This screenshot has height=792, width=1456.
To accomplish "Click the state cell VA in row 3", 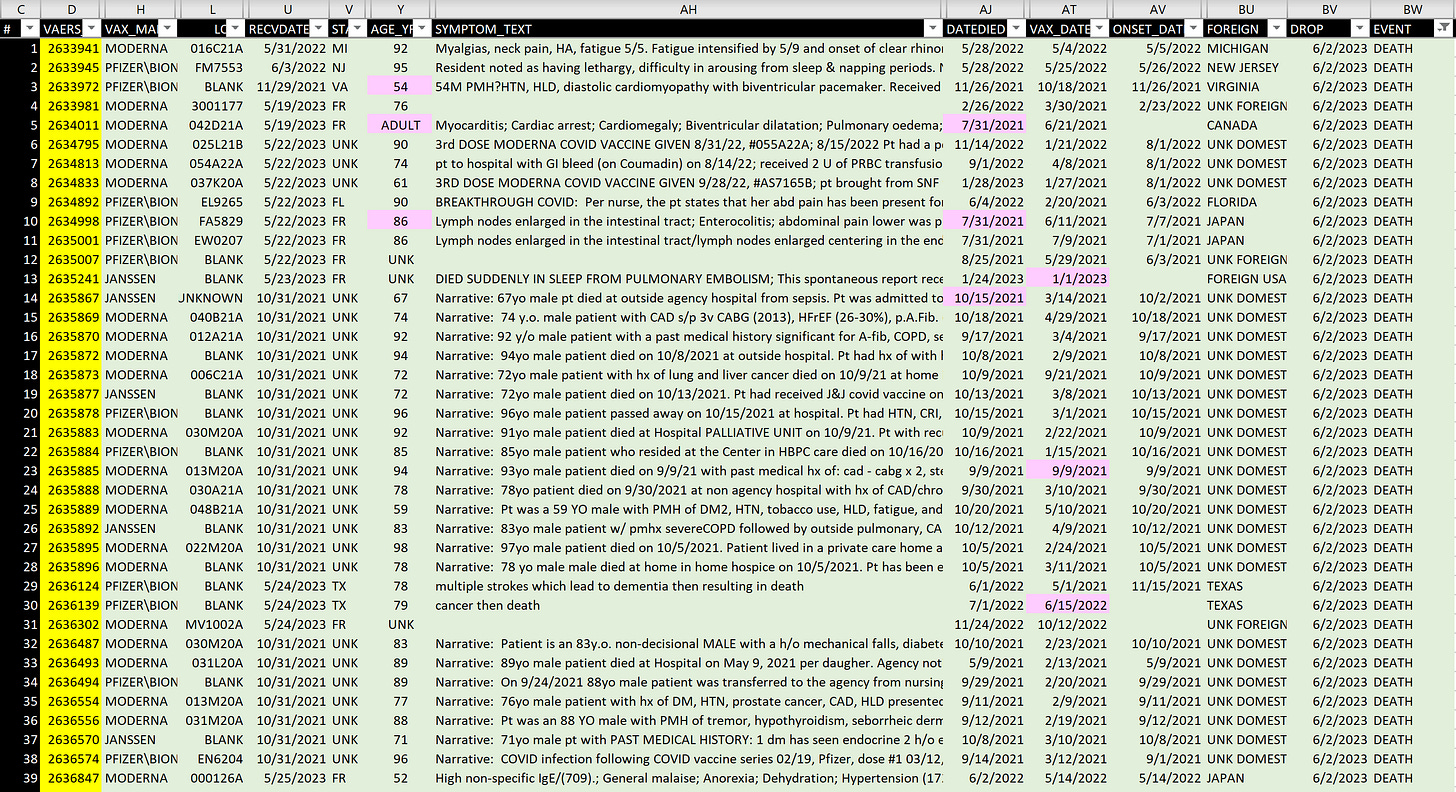I will (349, 87).
